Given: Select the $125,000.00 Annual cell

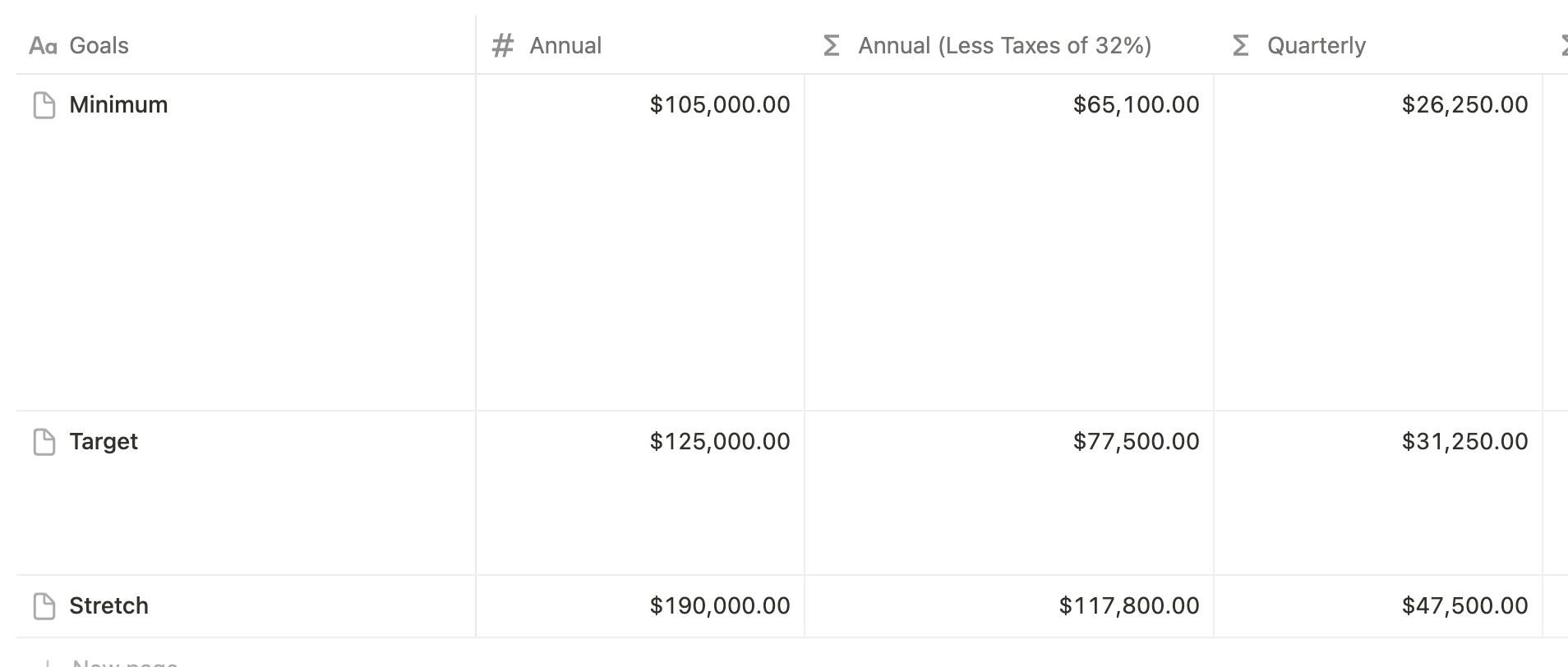Looking at the screenshot, I should click(719, 442).
